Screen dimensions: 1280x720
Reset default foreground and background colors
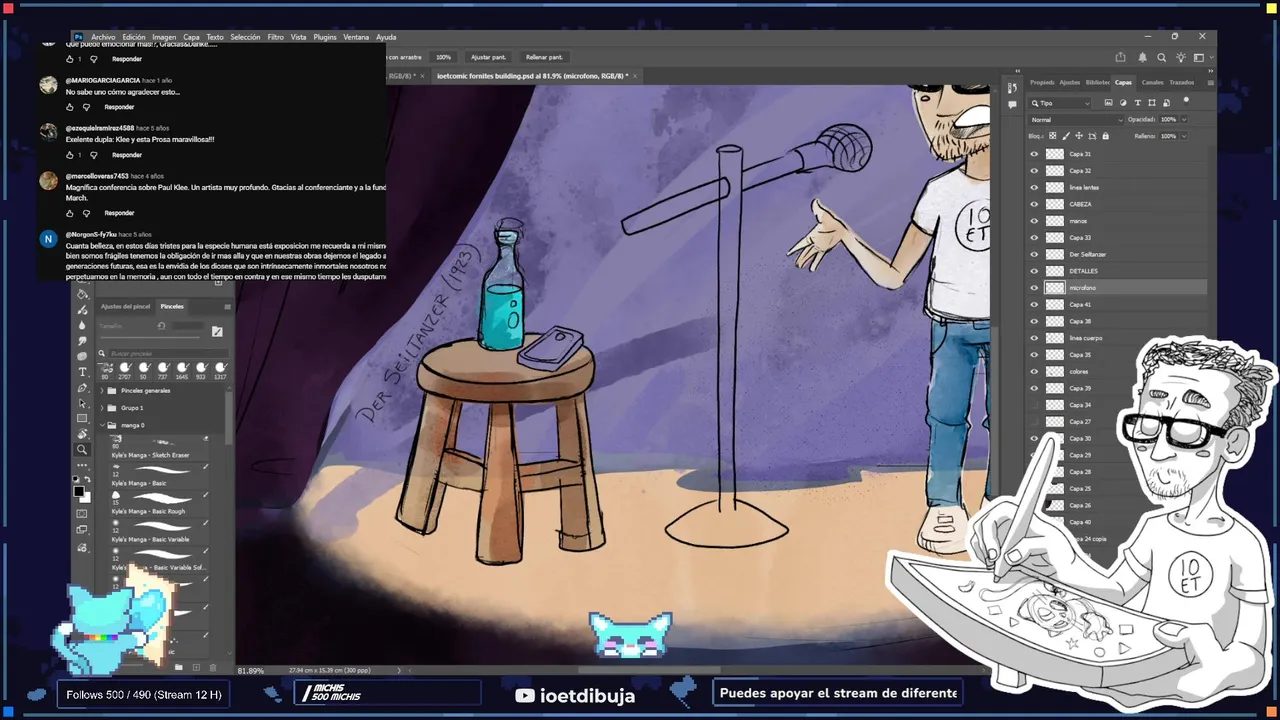75,479
